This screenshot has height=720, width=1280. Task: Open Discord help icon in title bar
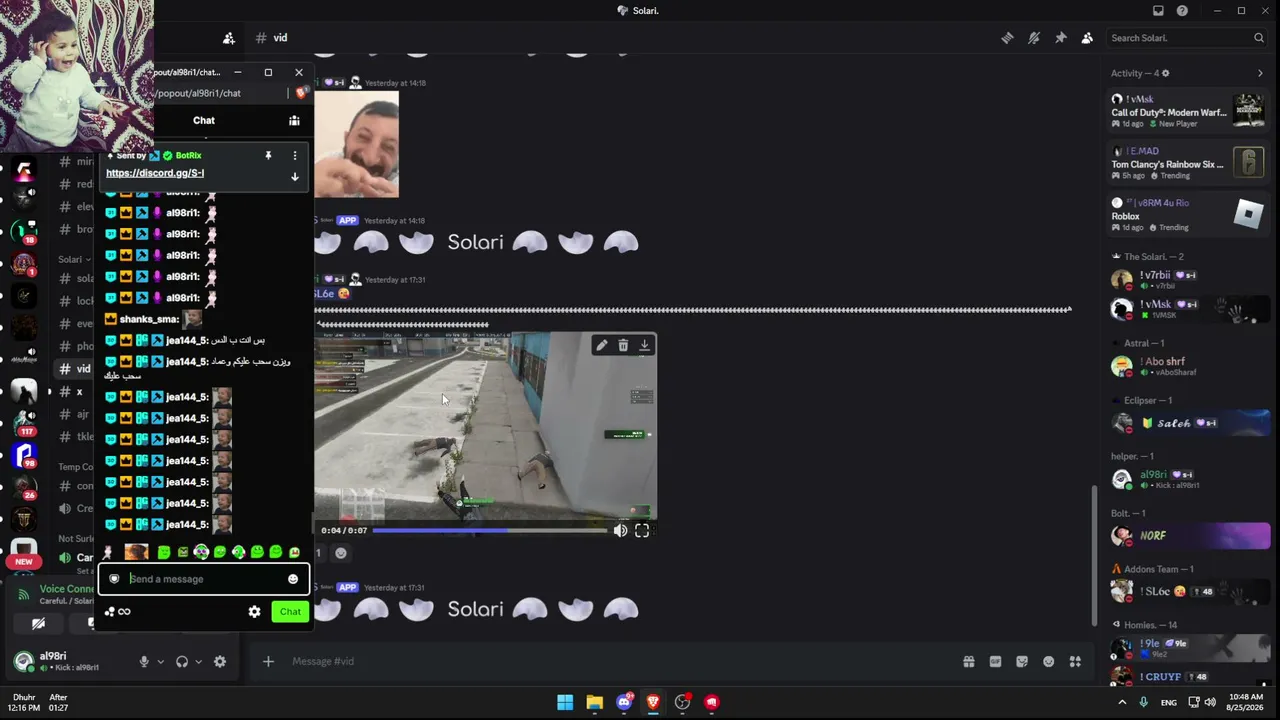click(x=1183, y=11)
